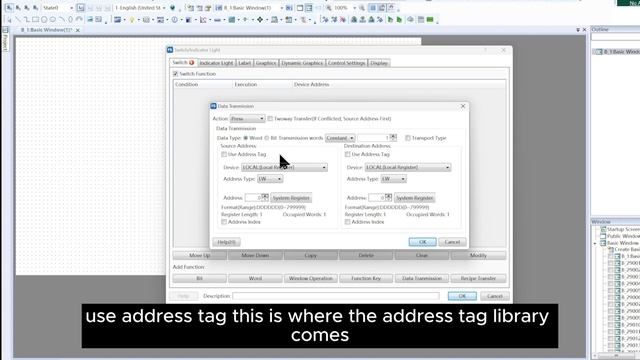Check the Transport Type checkbox
The image size is (640, 360).
[x=408, y=138]
